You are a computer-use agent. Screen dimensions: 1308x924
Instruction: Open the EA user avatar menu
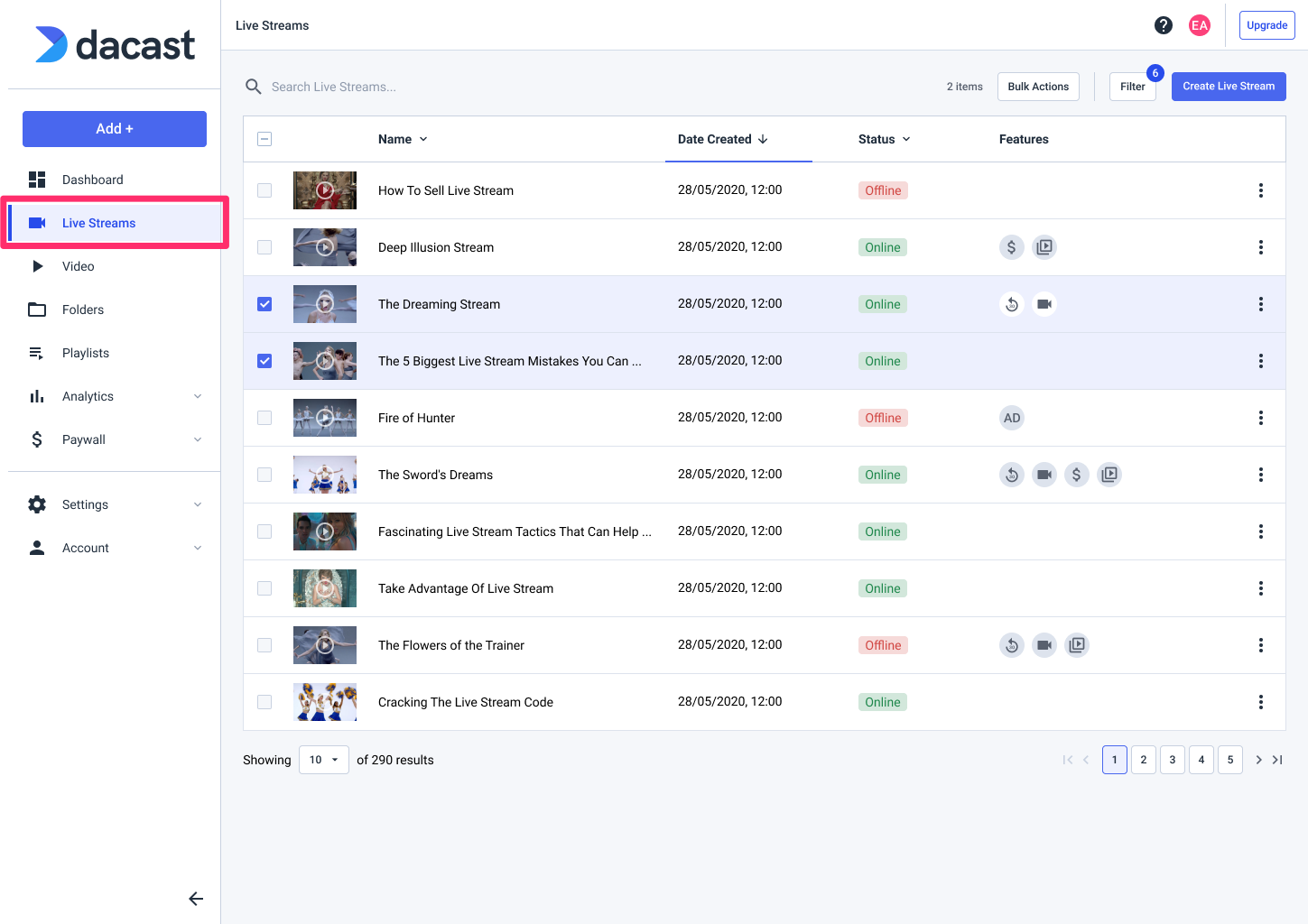[1199, 25]
